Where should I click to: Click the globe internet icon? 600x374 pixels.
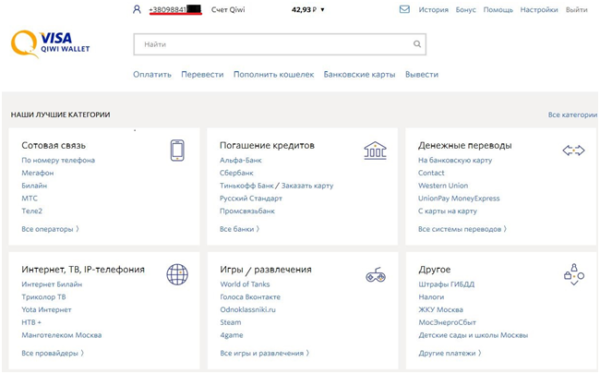(177, 274)
